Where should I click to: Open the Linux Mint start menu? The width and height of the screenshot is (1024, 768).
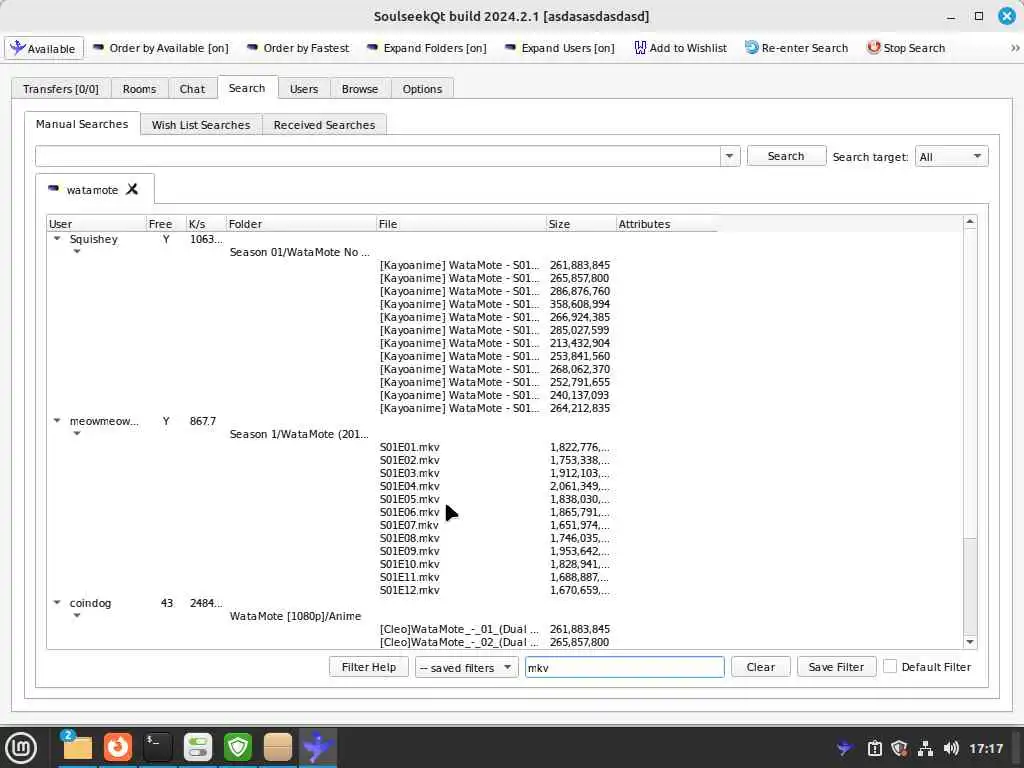pyautogui.click(x=22, y=748)
